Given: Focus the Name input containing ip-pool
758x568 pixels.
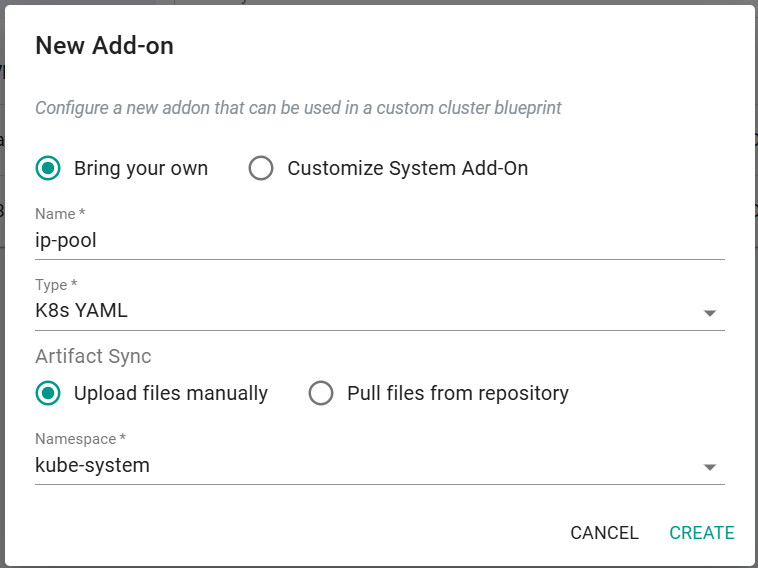Looking at the screenshot, I should point(380,241).
